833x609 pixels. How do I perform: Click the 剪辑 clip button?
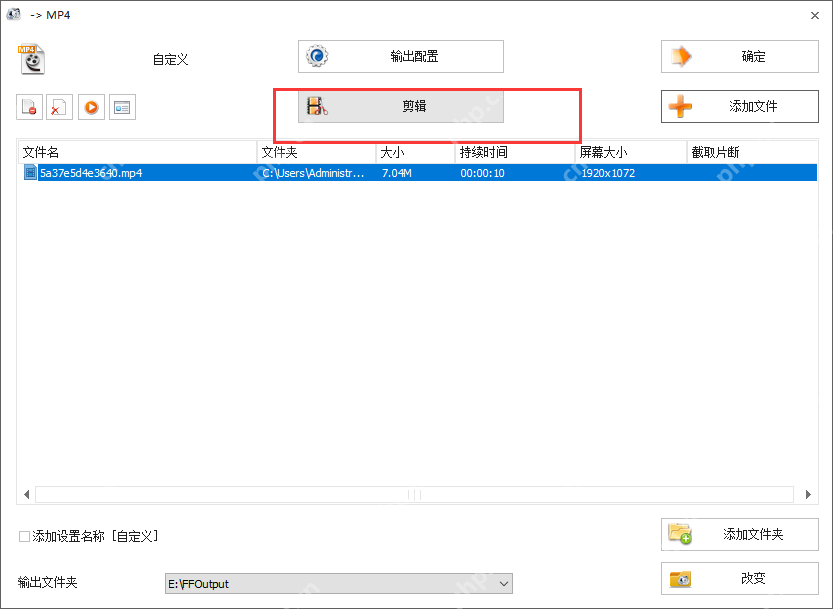coord(401,106)
